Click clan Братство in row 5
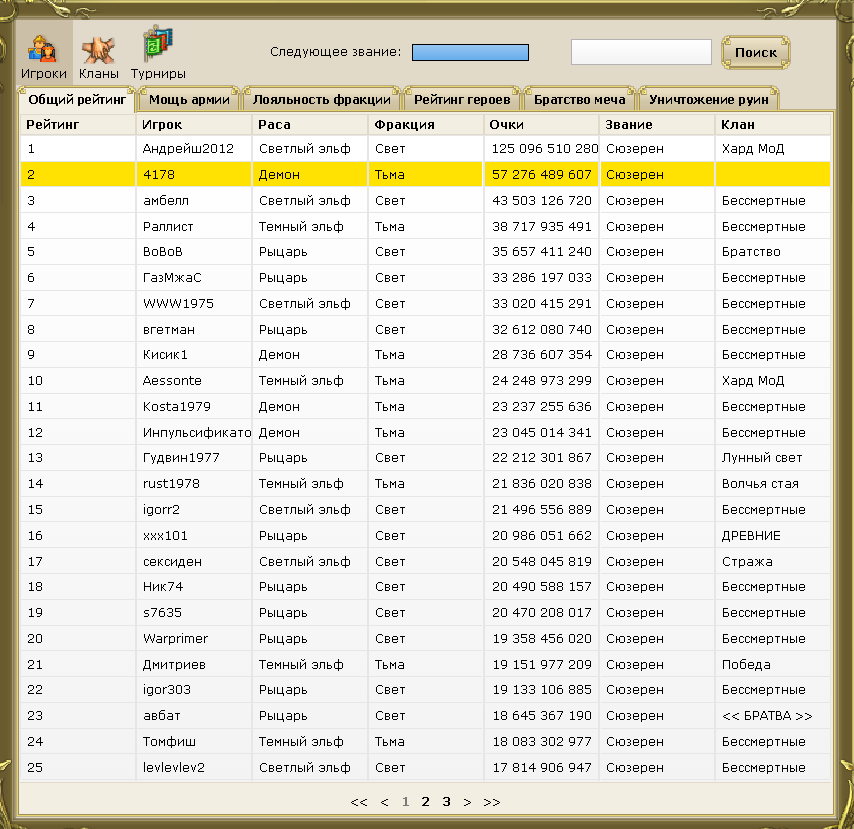854x829 pixels. 751,252
